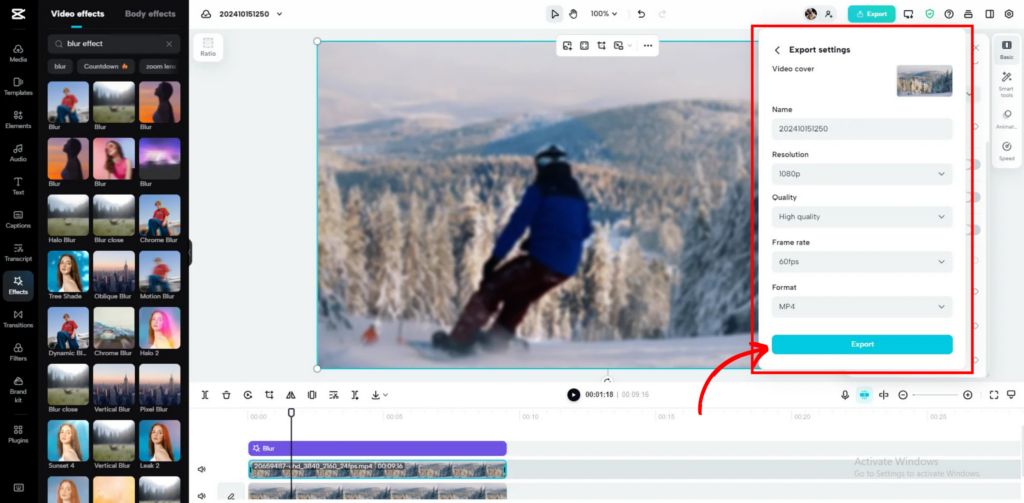1024x503 pixels.
Task: Open the settings gear in top bar
Action: click(x=1008, y=14)
